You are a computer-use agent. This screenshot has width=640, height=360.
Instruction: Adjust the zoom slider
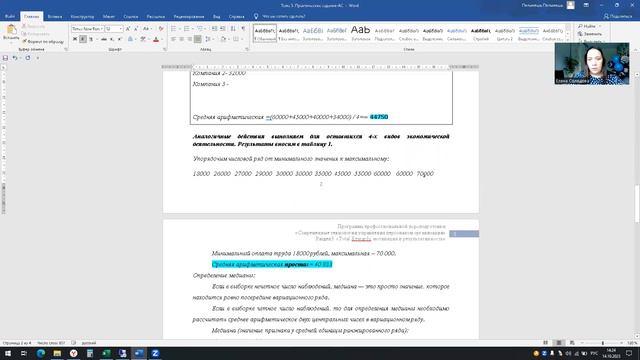coord(602,343)
